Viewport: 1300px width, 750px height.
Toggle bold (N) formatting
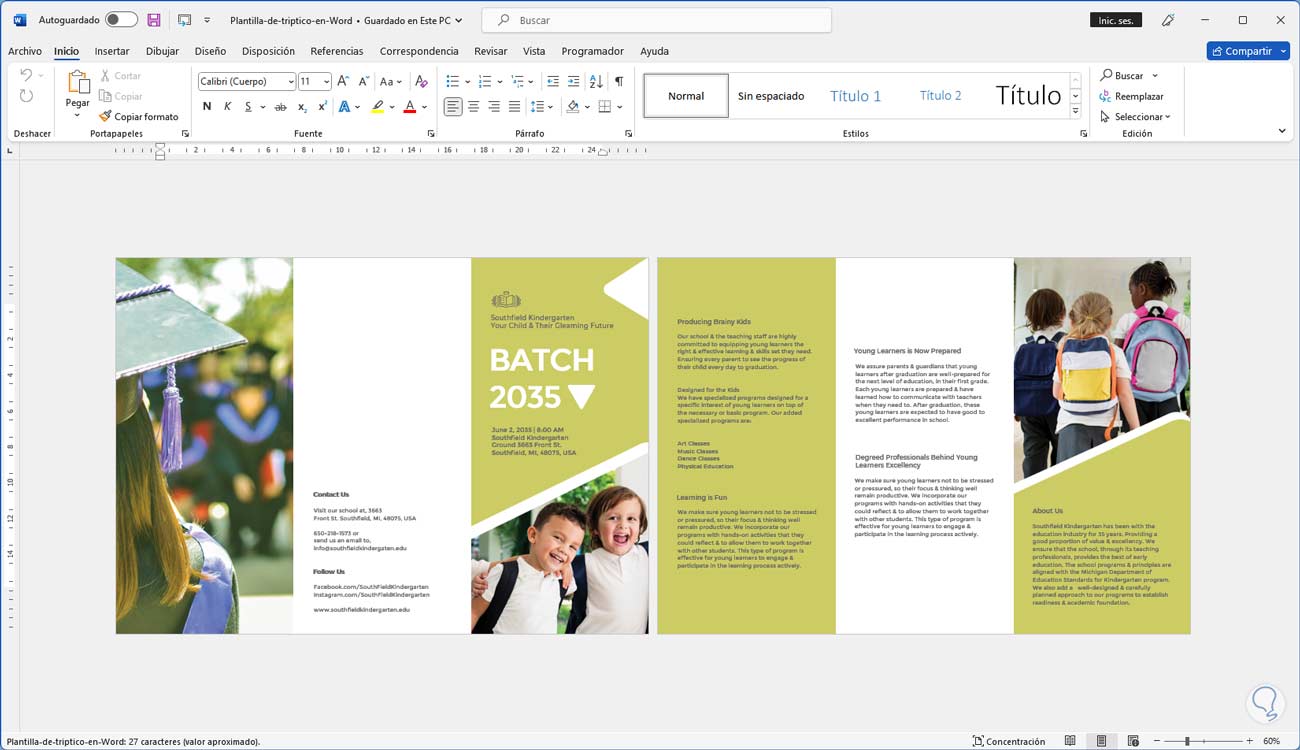pyautogui.click(x=207, y=107)
